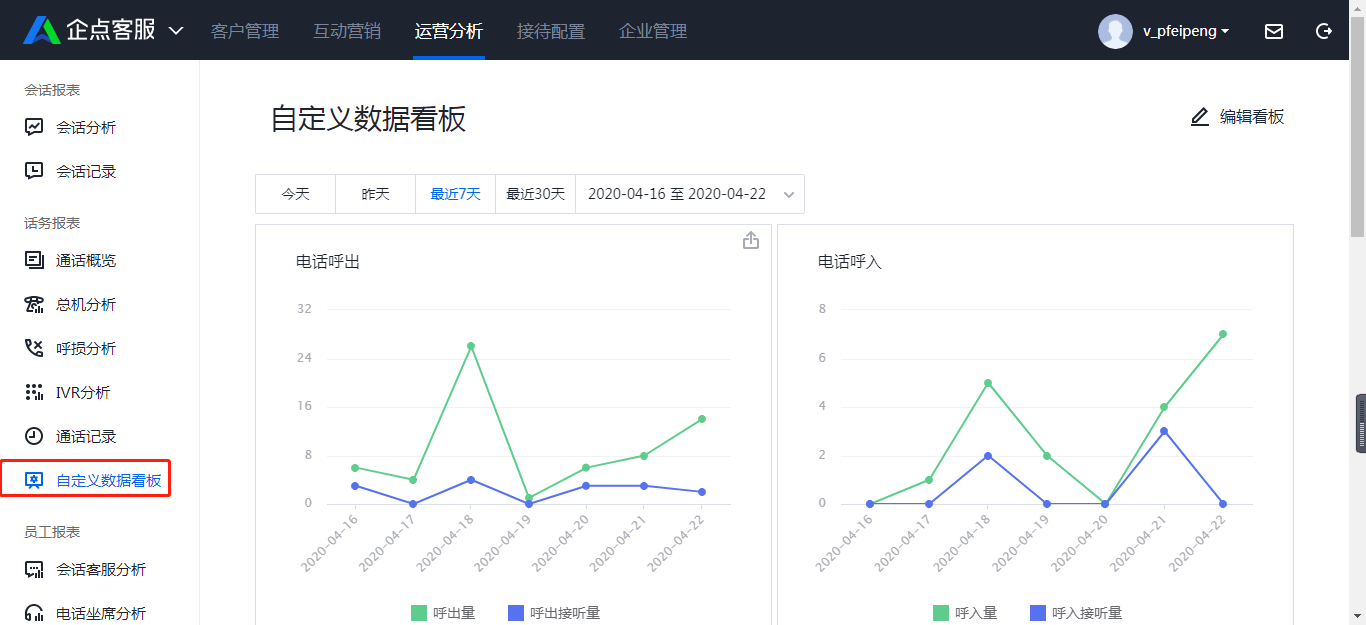Select the 昨天 time filter

click(376, 194)
